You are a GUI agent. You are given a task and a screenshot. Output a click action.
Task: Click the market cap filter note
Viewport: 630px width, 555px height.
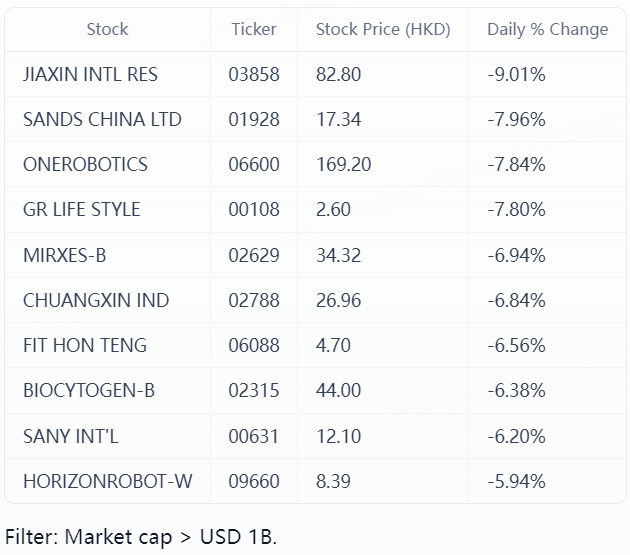coord(141,537)
